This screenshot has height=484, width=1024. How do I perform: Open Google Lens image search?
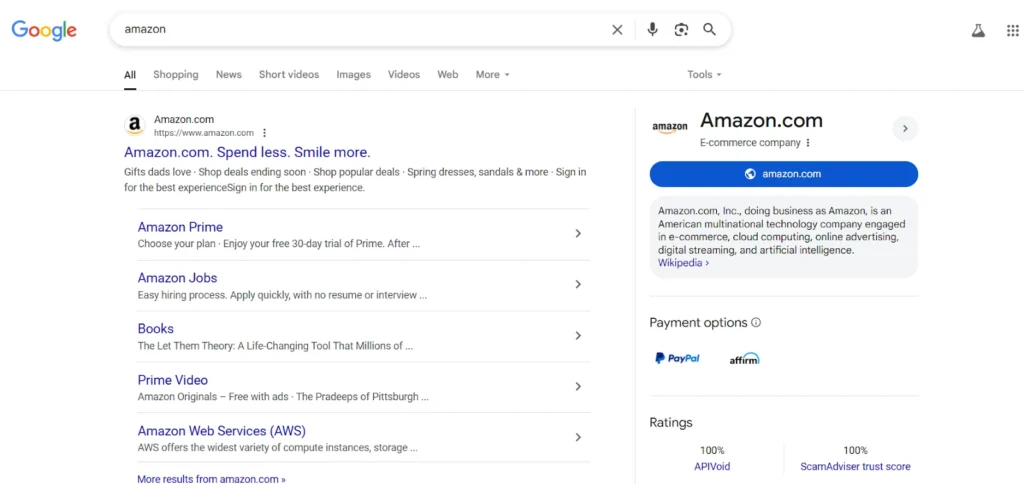click(x=681, y=30)
